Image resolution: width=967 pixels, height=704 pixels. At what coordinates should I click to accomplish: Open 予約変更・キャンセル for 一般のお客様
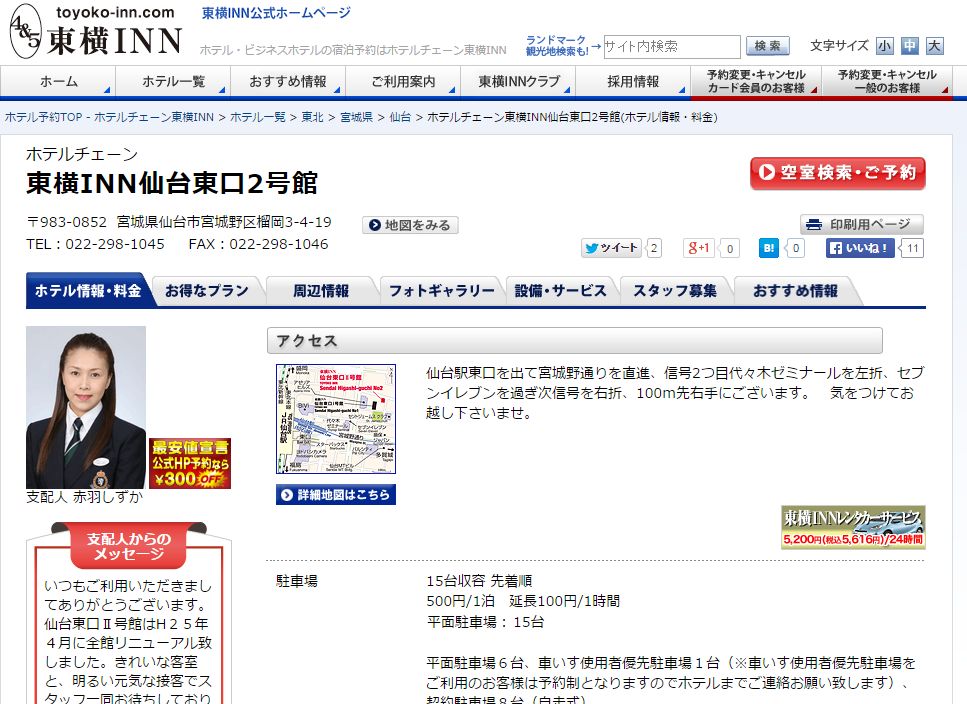(887, 82)
